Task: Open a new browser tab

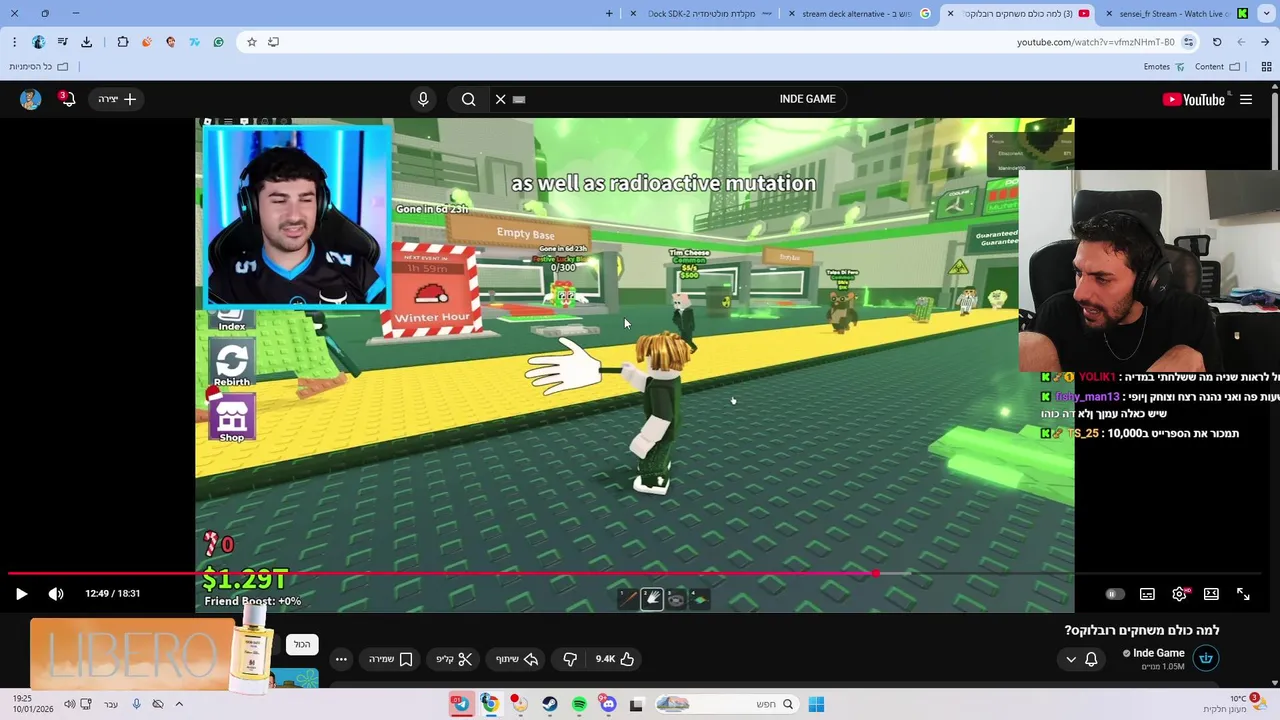Action: (609, 13)
